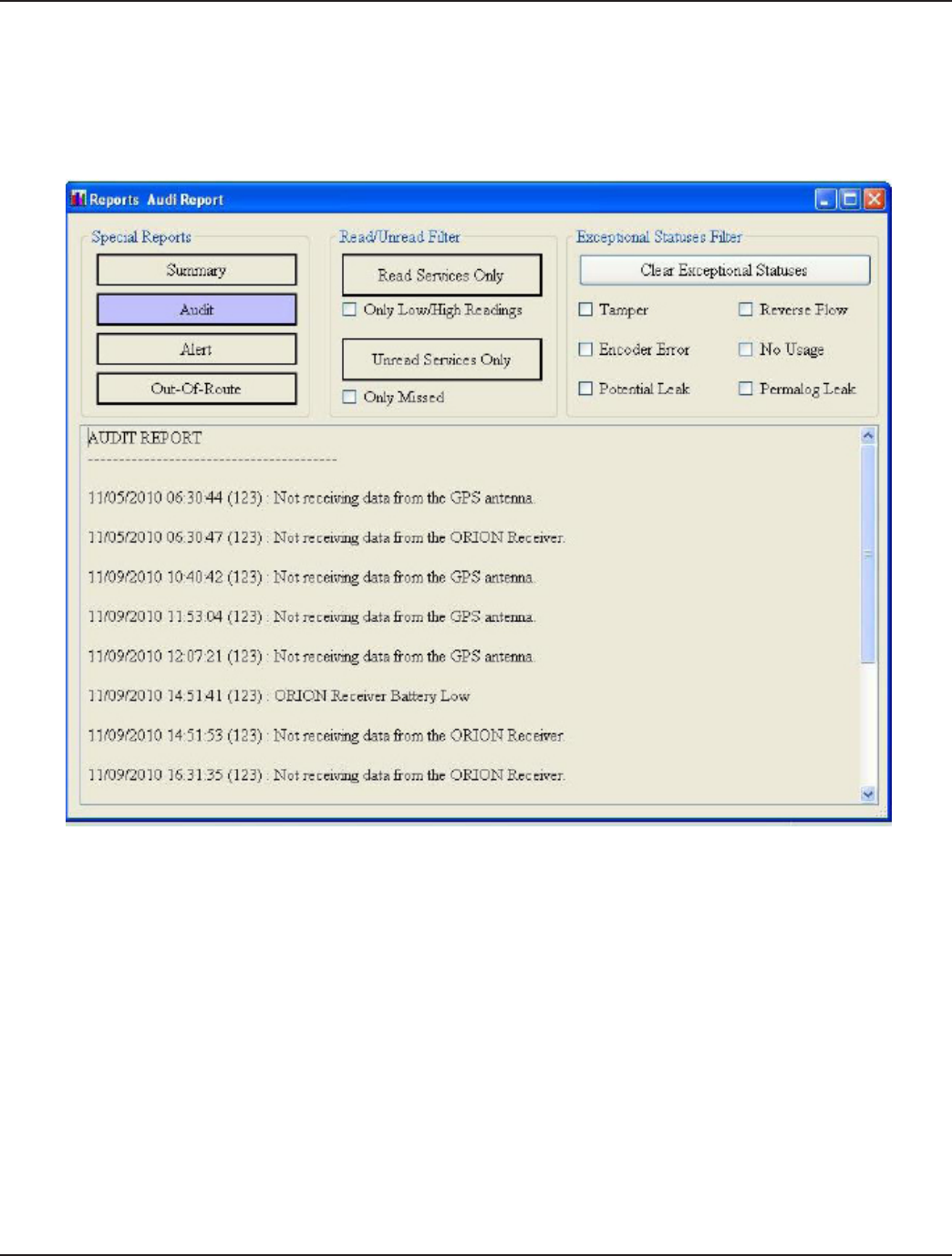Toggle the Reverse Flow checkbox

click(746, 310)
